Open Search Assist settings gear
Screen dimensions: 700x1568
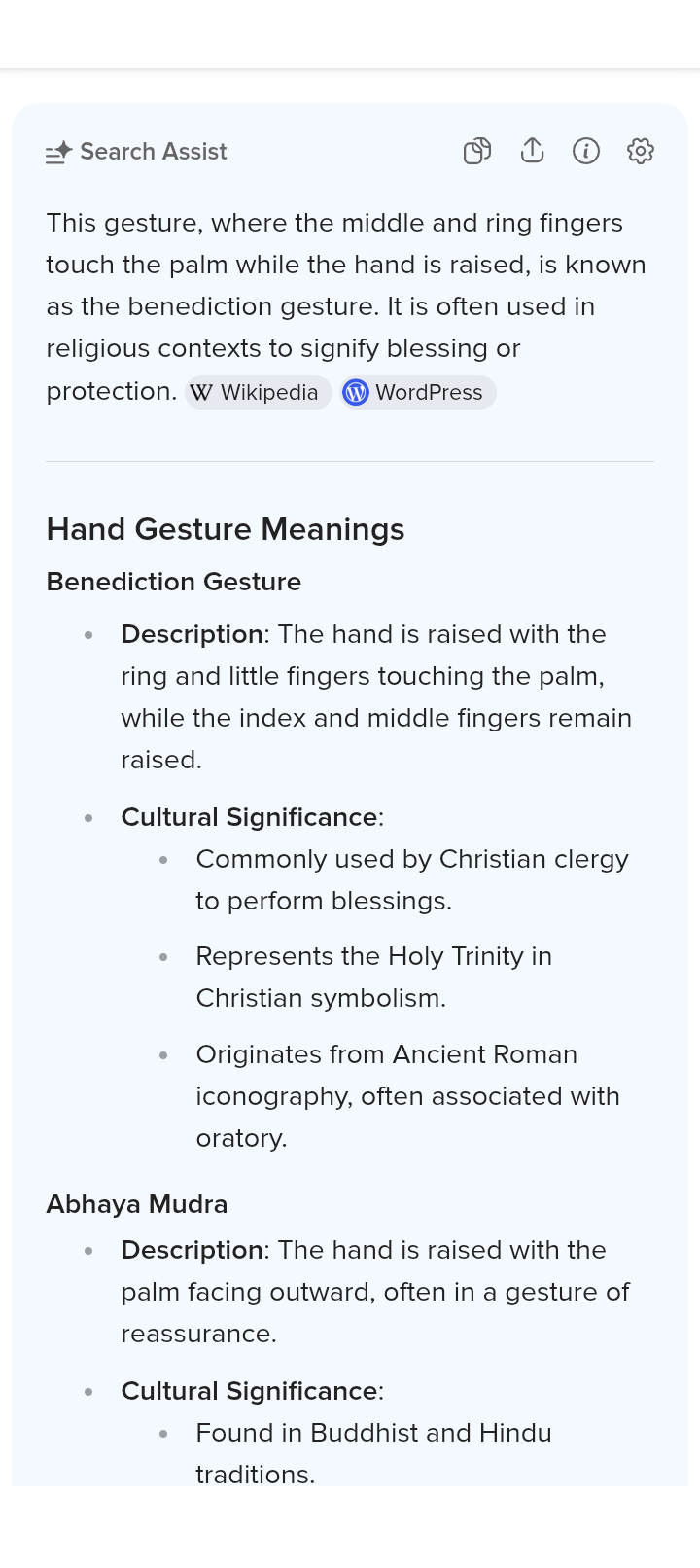[x=641, y=151]
